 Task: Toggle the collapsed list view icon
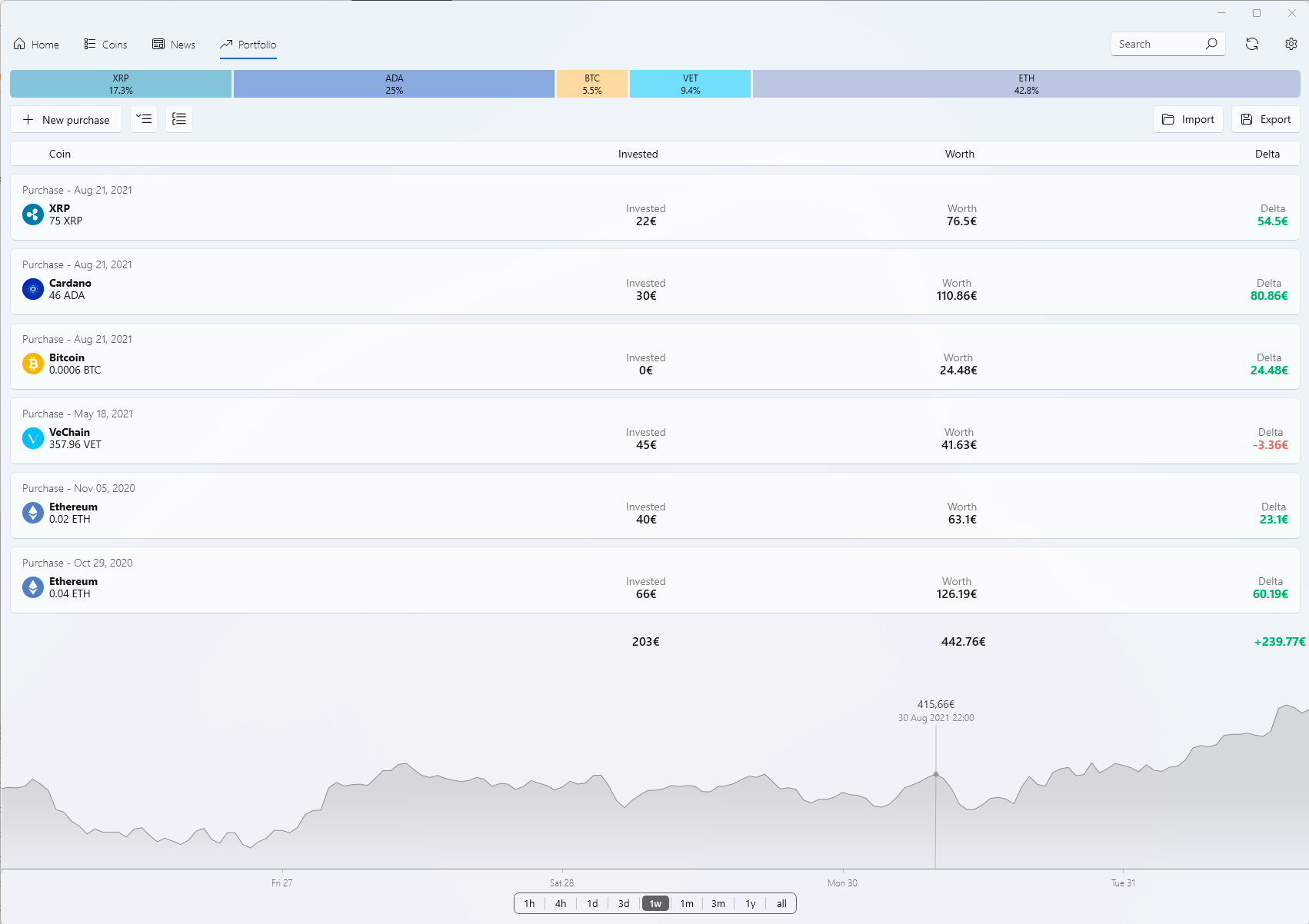pos(144,119)
